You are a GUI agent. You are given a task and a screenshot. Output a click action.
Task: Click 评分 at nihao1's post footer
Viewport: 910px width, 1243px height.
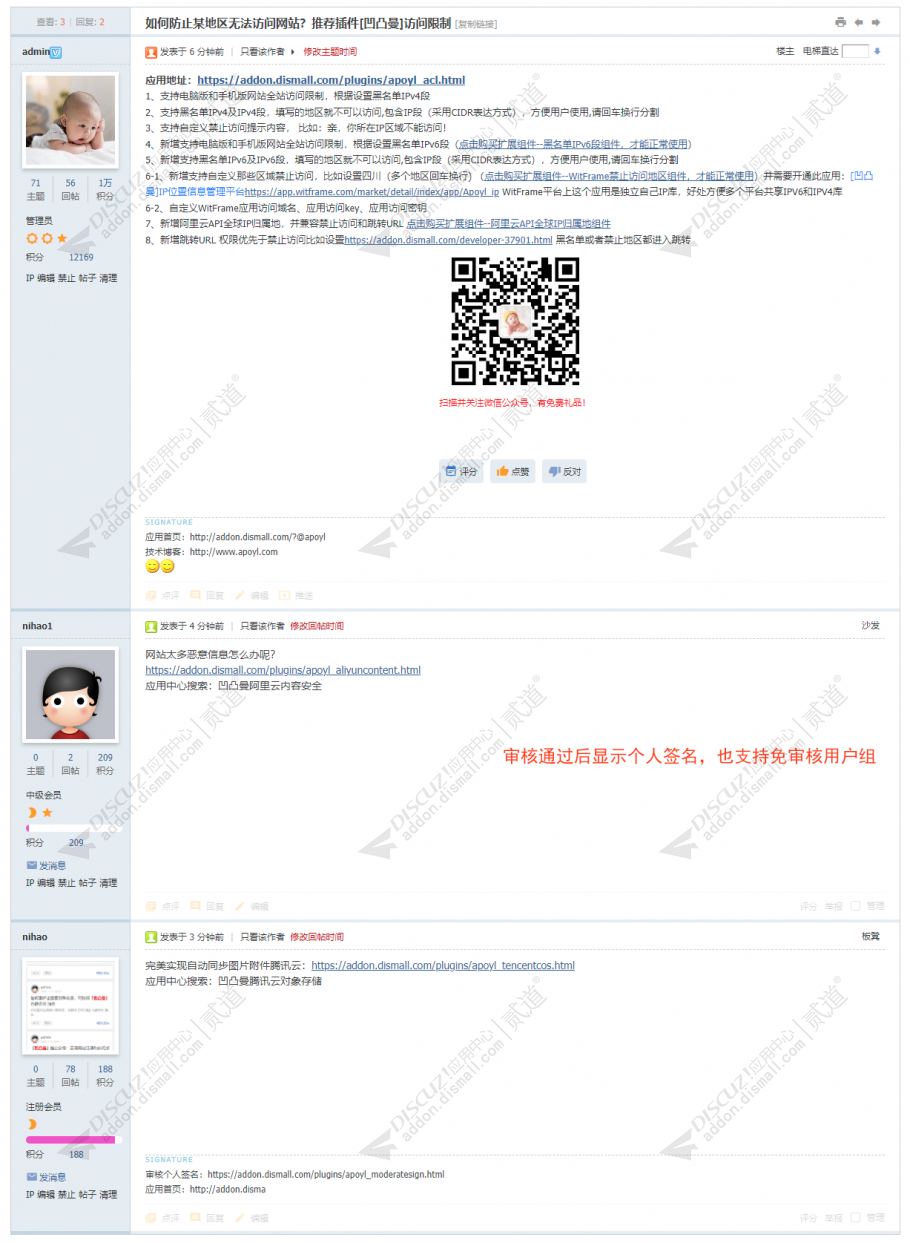[808, 906]
